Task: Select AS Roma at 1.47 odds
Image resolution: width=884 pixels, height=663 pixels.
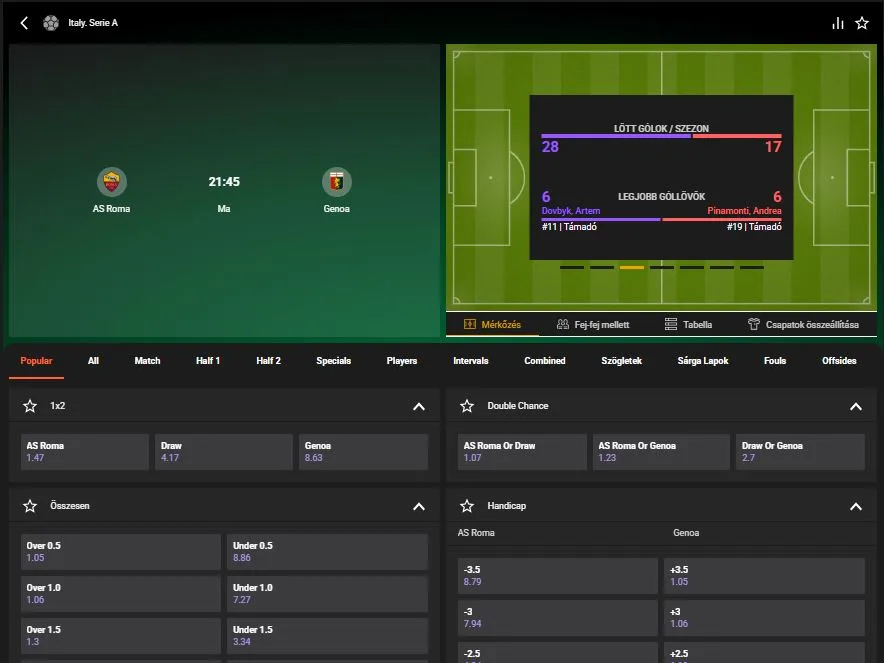Action: (84, 452)
